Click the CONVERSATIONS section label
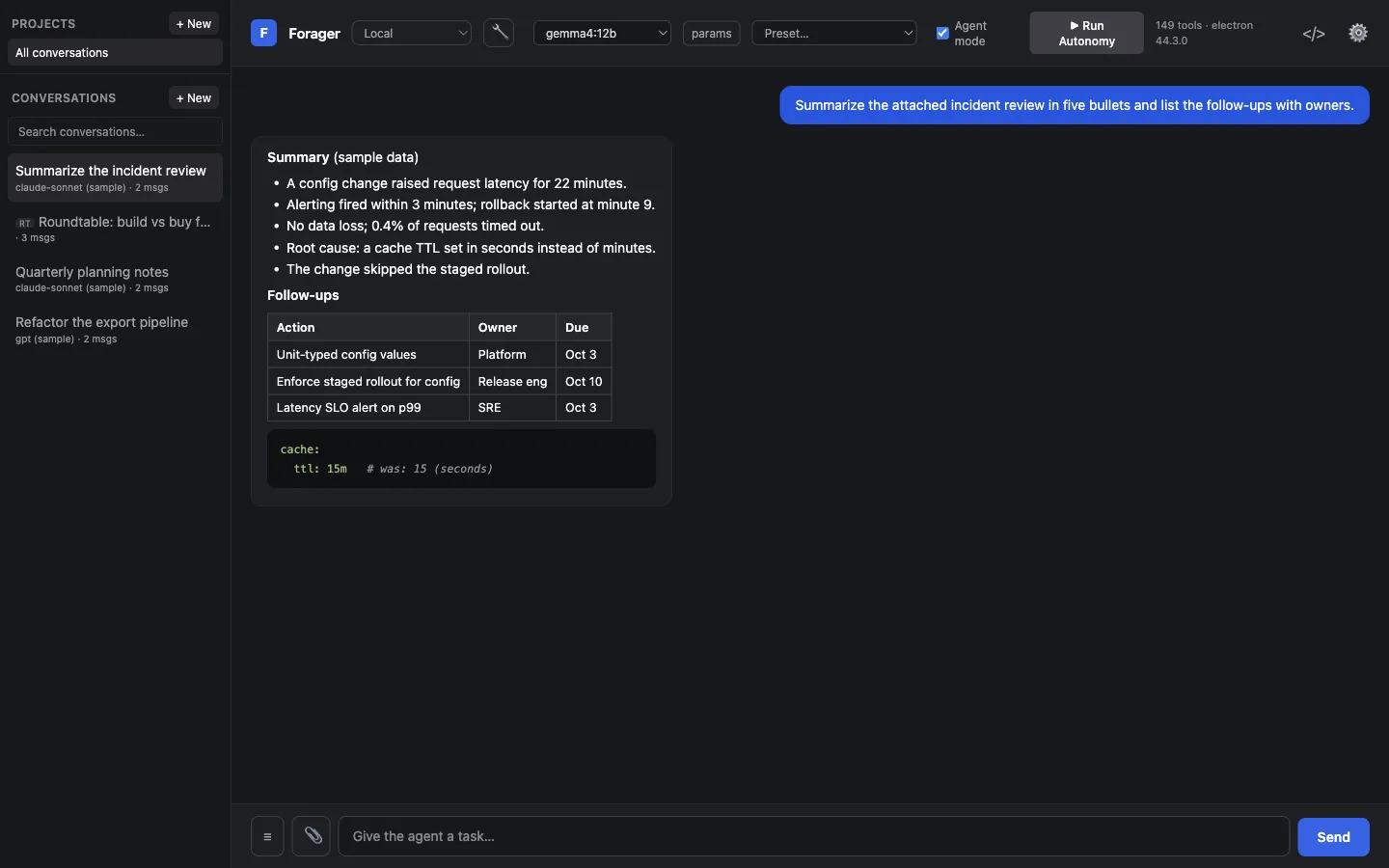Screen dimensions: 1389x868 64,97
